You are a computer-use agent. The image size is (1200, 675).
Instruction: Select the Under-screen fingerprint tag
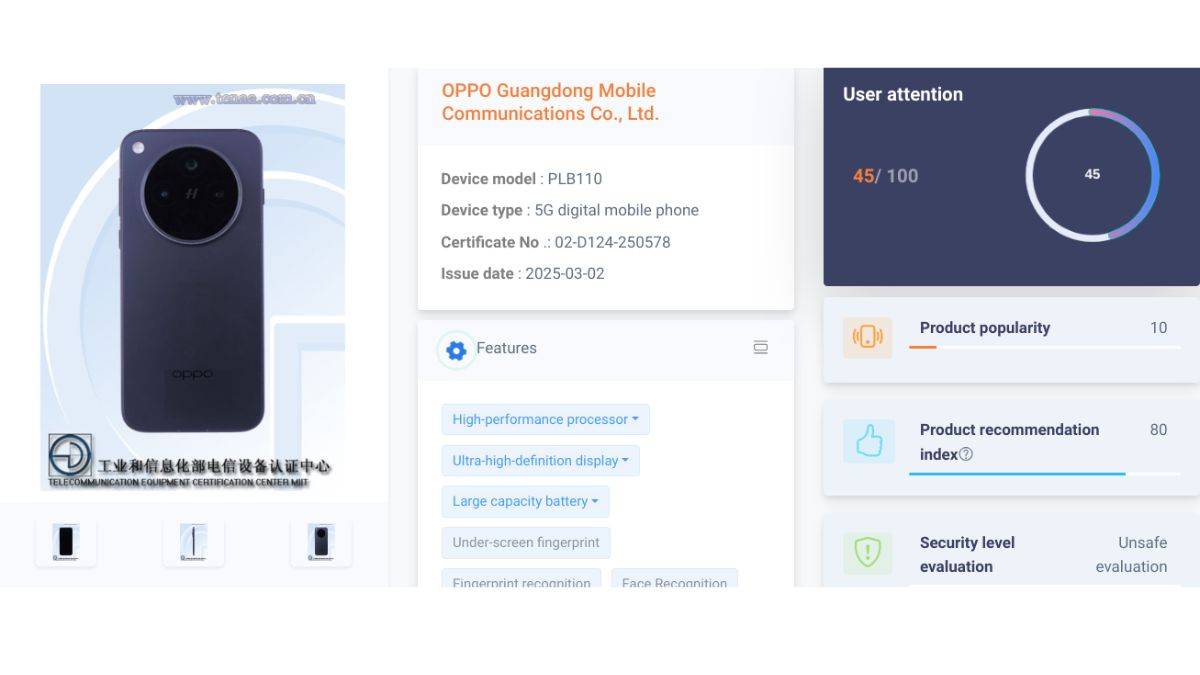526,542
